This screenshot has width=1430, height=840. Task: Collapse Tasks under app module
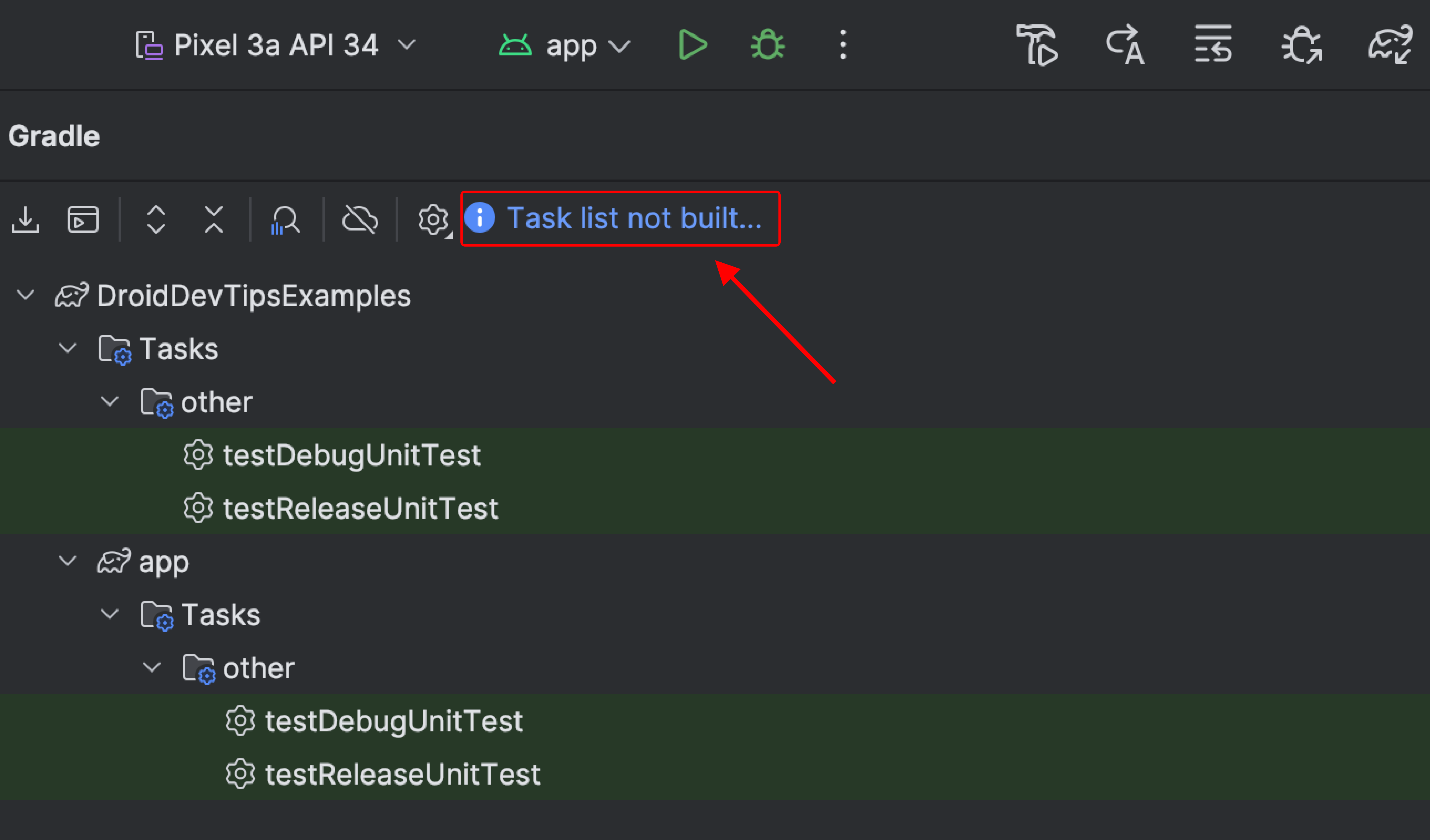pos(109,614)
